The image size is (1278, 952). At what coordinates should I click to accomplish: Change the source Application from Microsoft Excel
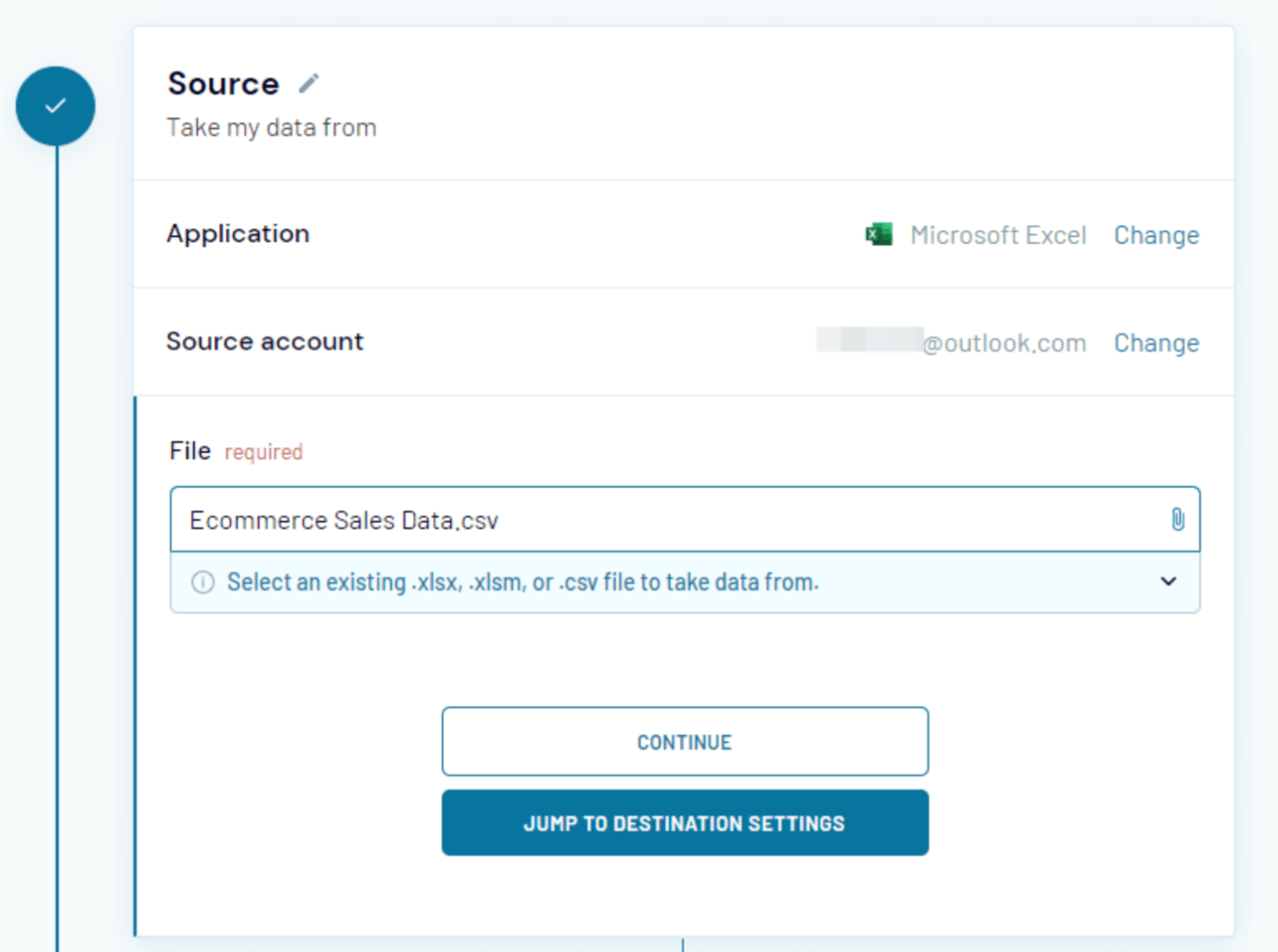(1156, 235)
